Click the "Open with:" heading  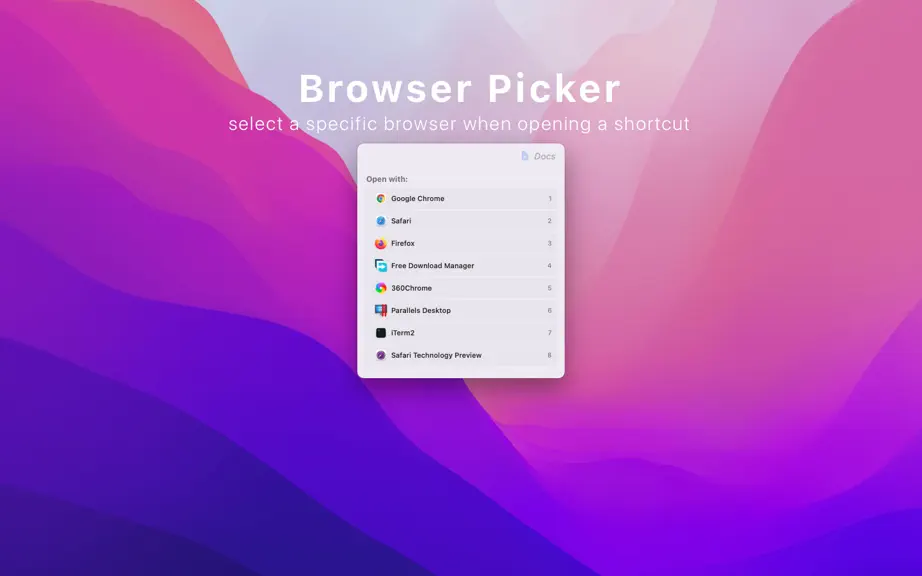[x=387, y=179]
